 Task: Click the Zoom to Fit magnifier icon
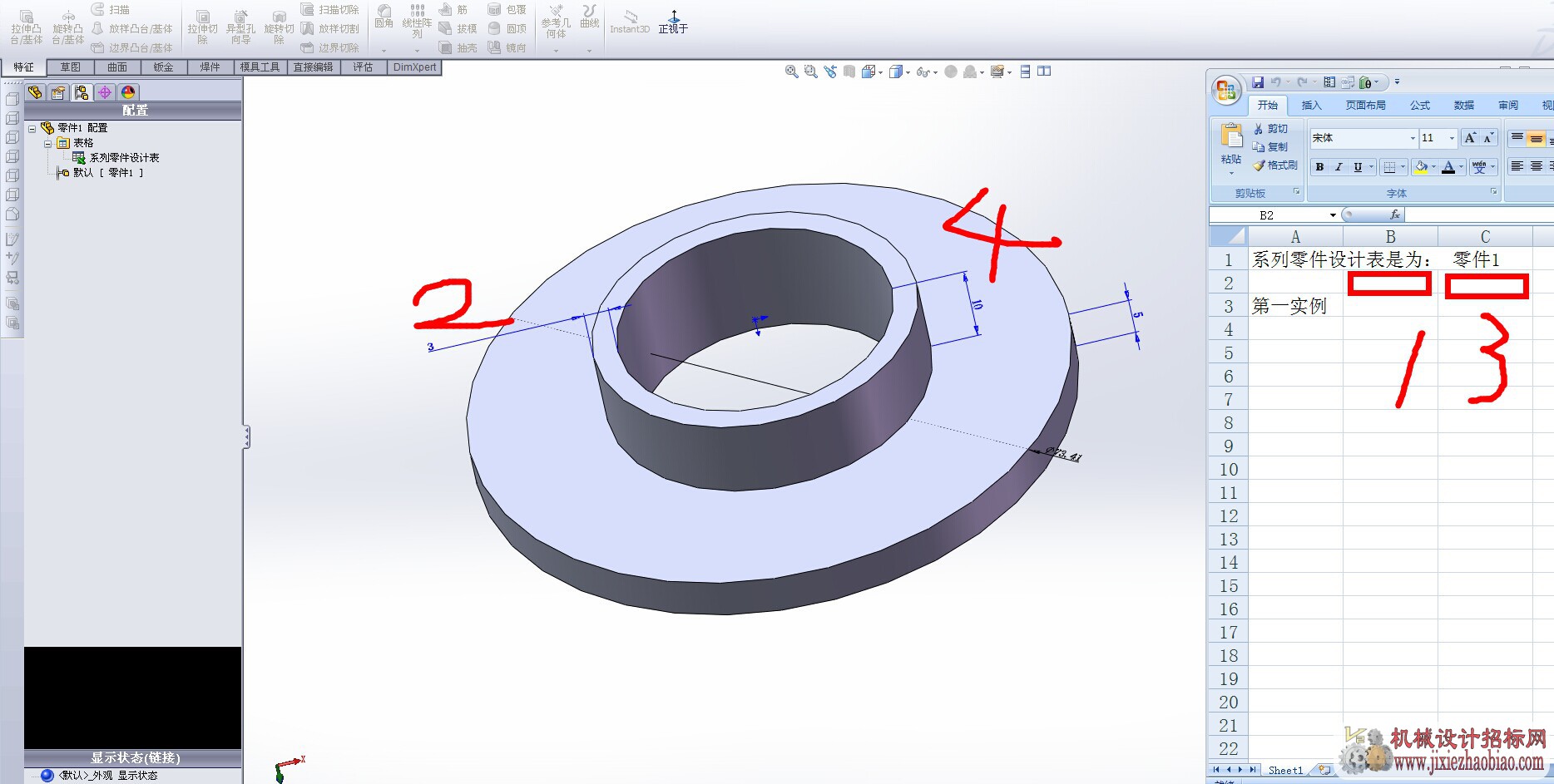tap(791, 72)
